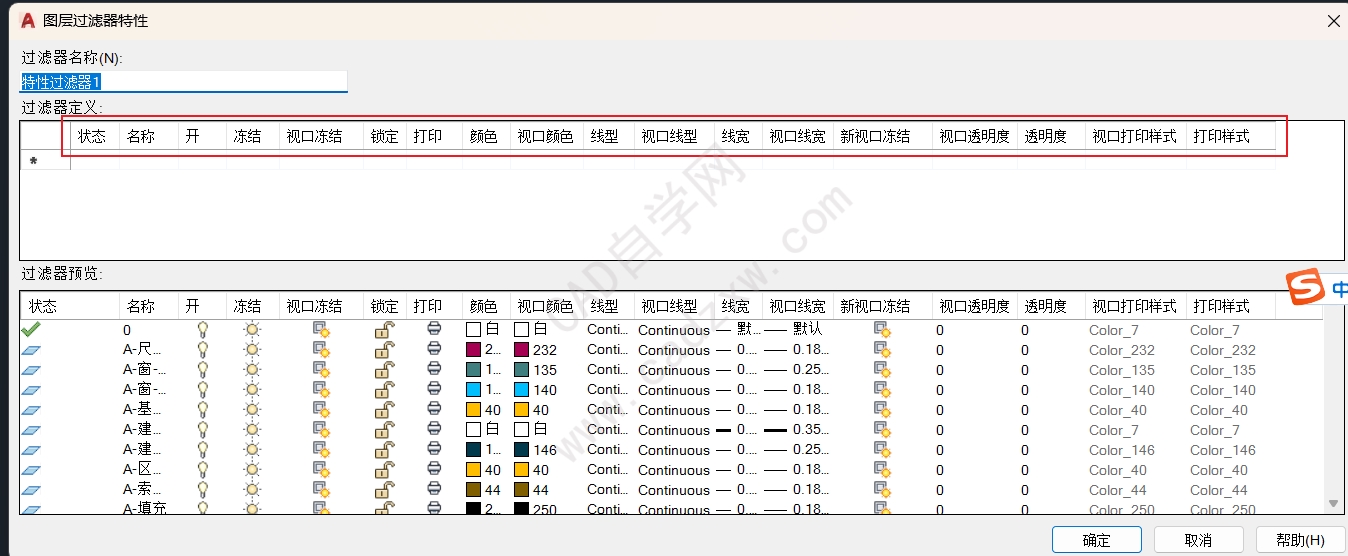Click the 取消 button

click(1198, 540)
